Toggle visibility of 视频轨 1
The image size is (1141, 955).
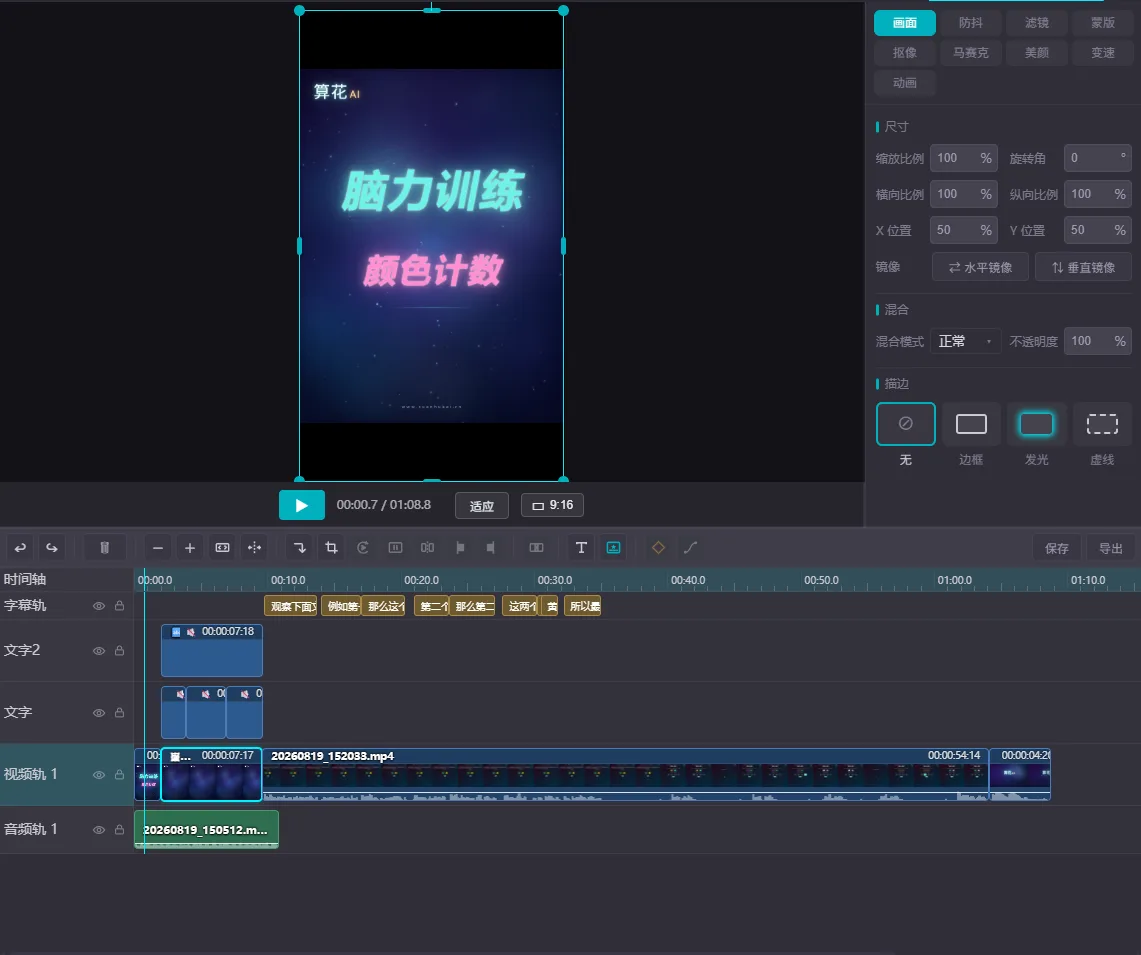coord(99,774)
